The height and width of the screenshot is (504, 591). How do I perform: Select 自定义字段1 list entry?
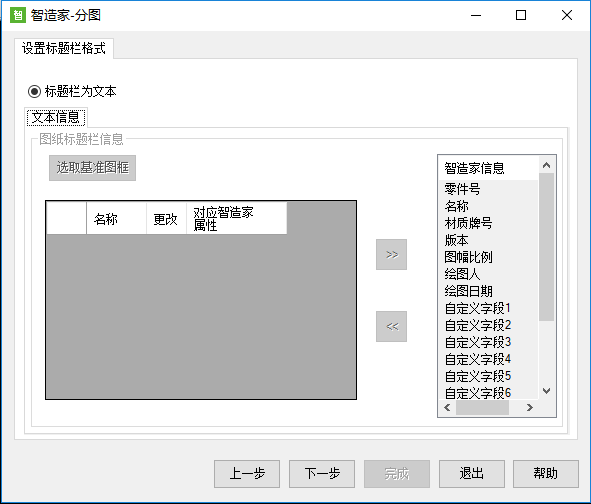488,308
